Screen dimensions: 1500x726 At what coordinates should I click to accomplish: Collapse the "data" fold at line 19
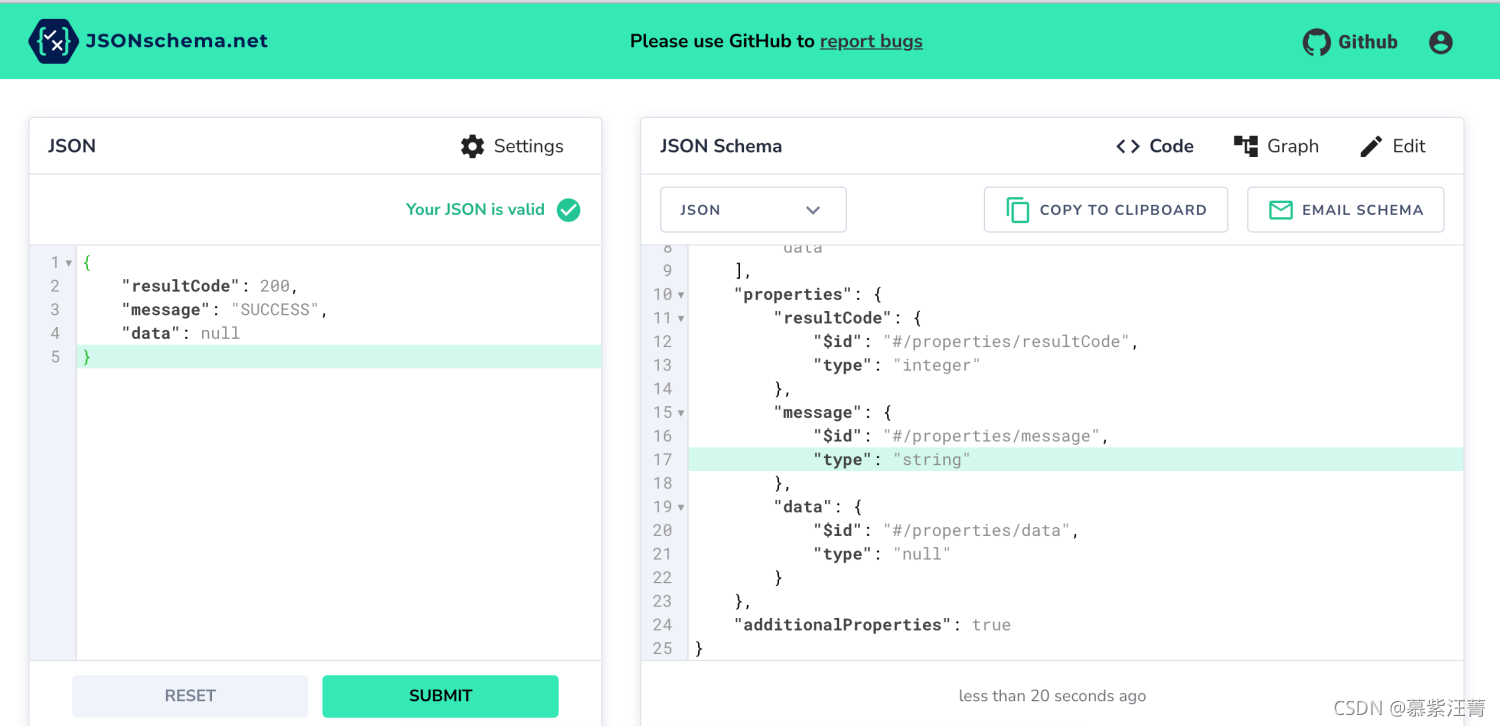click(x=681, y=507)
